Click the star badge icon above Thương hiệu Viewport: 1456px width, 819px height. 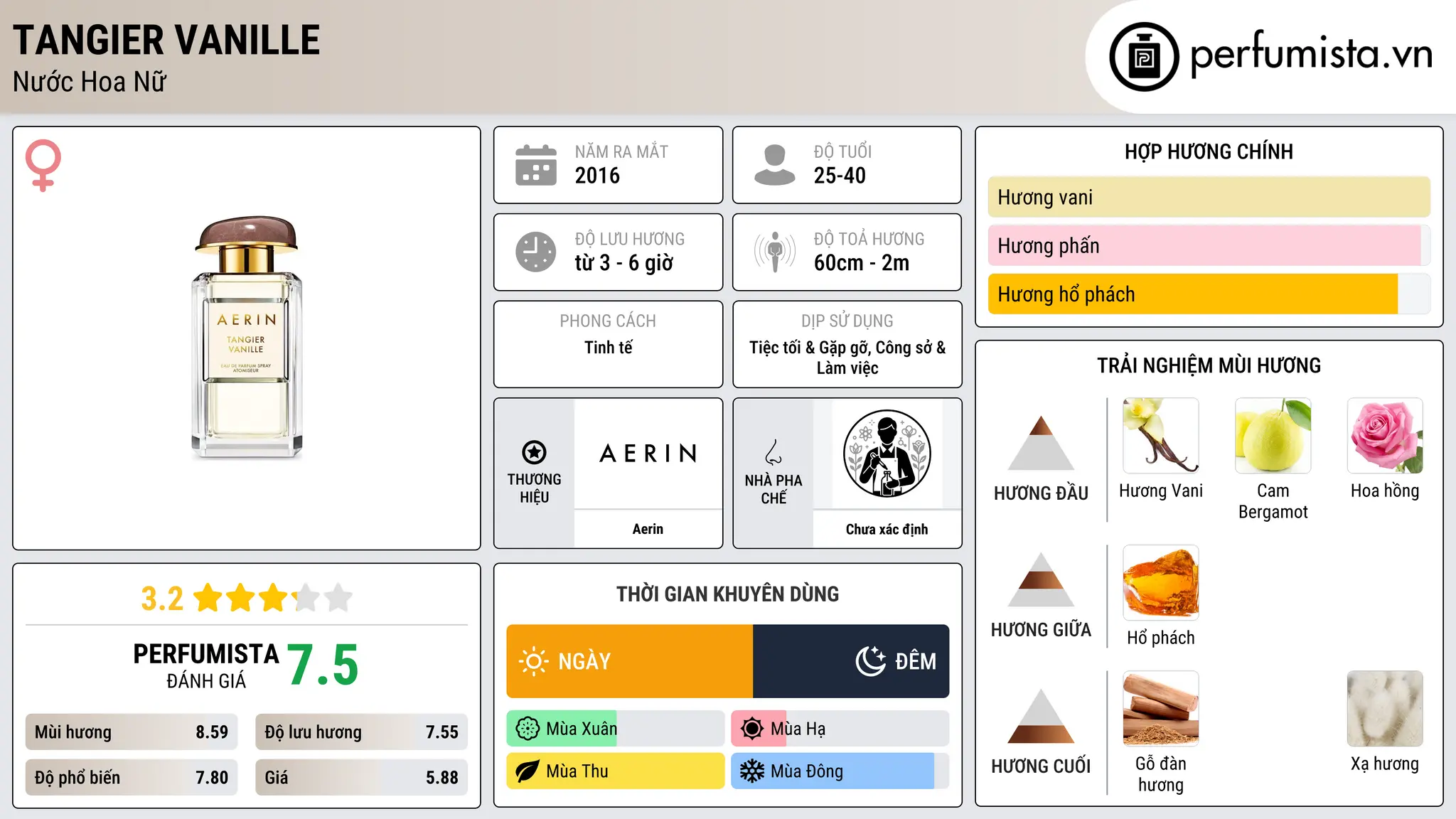pyautogui.click(x=534, y=452)
